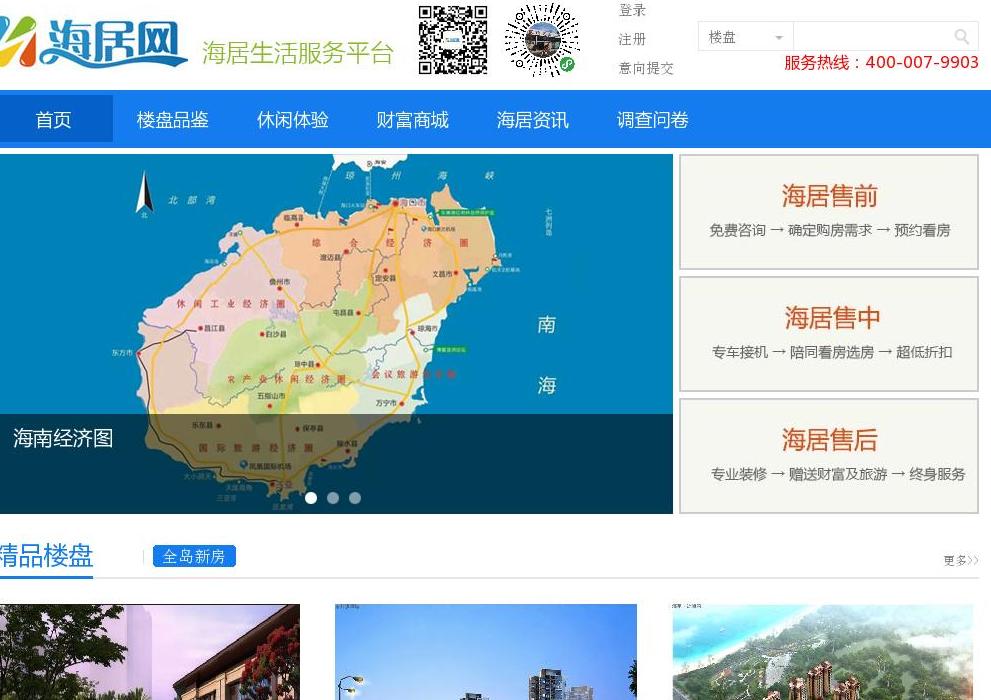Screen dimensions: 991x700
Task: Open the 注册 register link
Action: coord(632,39)
